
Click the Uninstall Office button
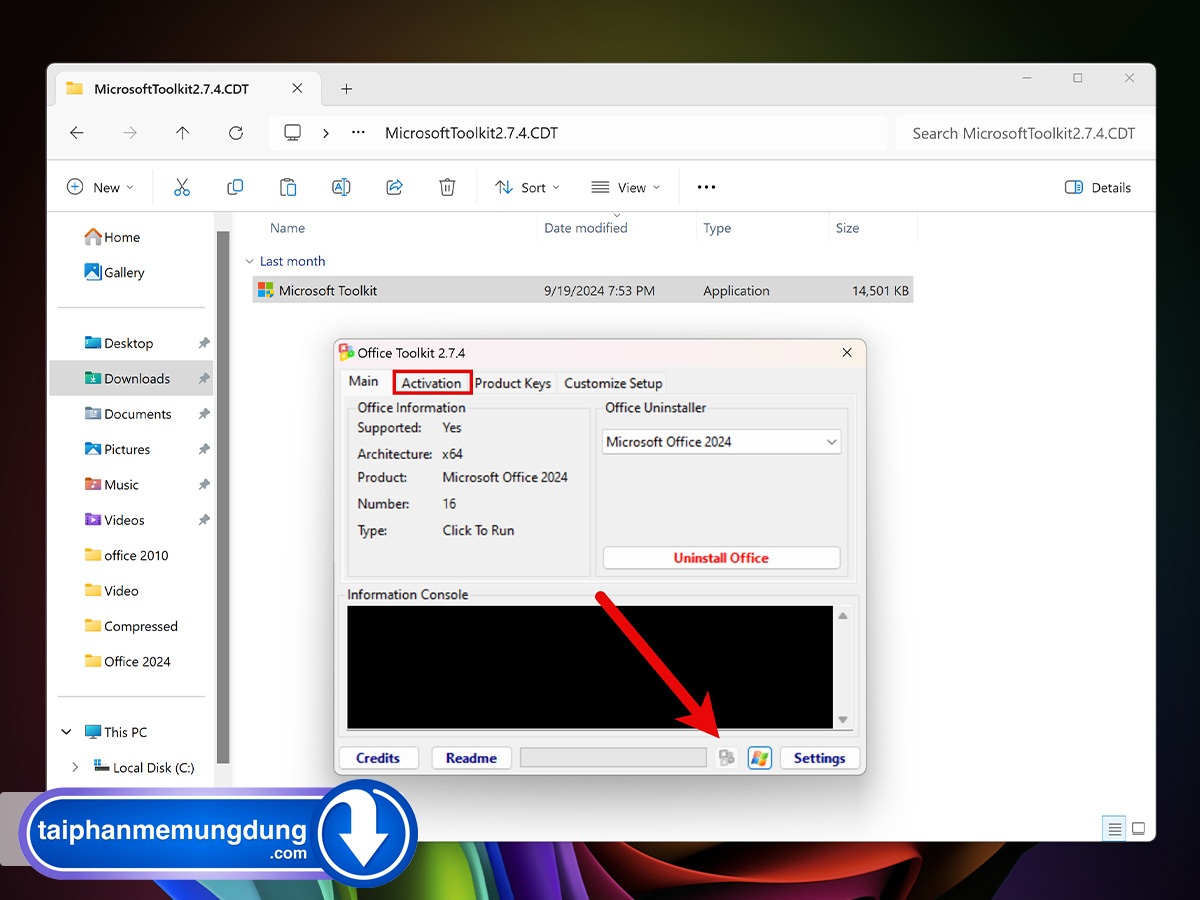[x=721, y=558]
